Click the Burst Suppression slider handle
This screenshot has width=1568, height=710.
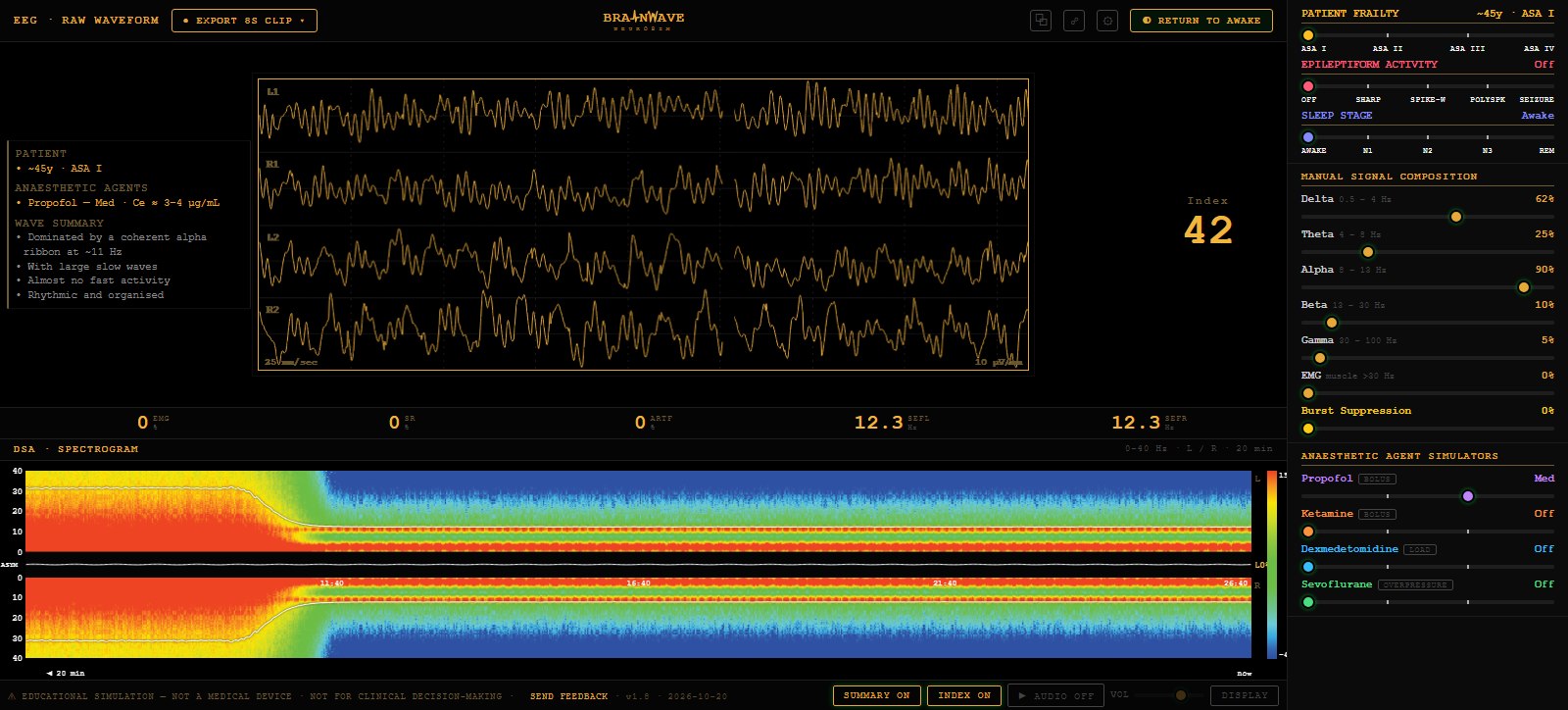pos(1308,429)
